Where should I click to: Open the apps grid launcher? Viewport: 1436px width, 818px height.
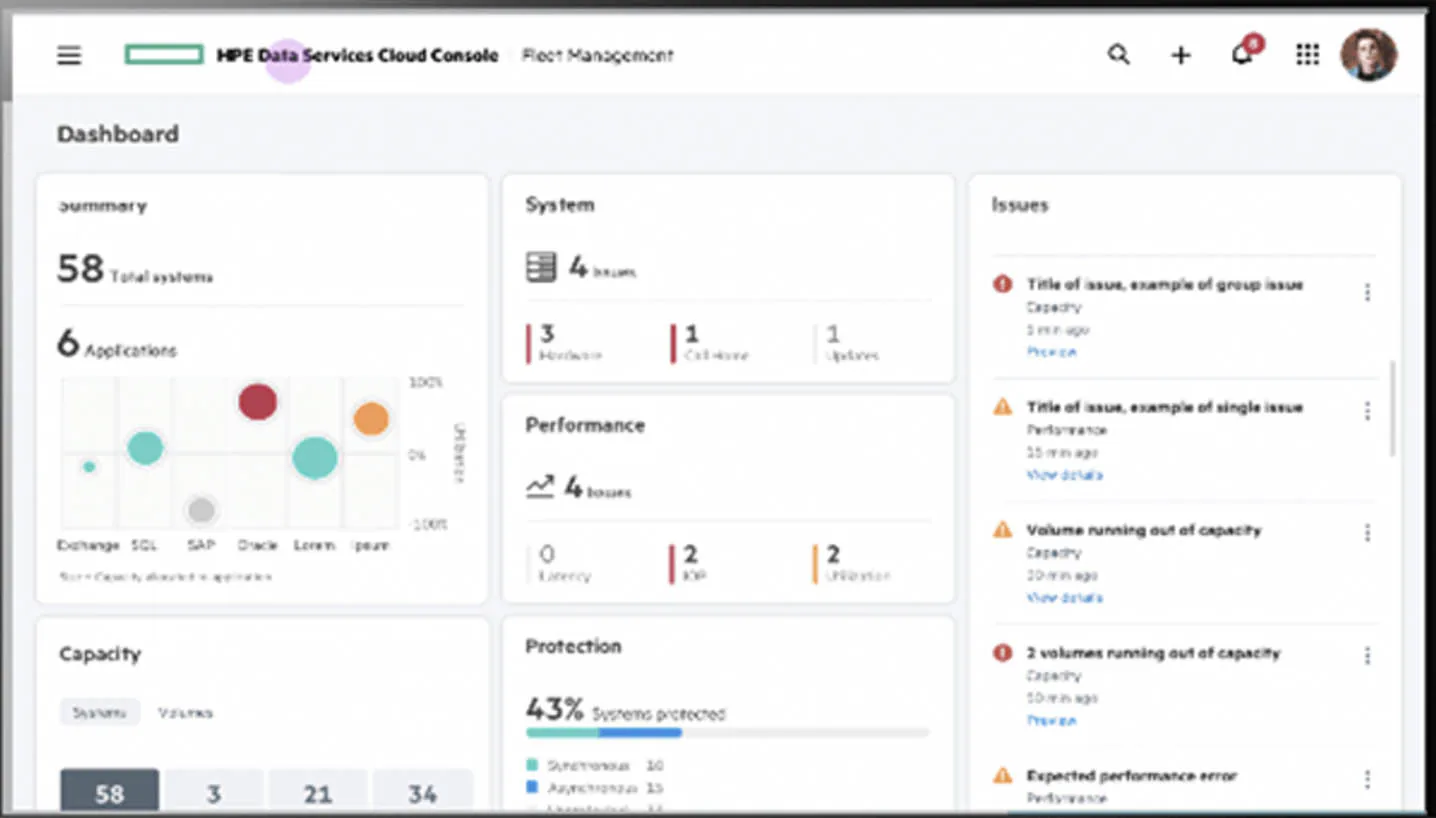click(1307, 55)
